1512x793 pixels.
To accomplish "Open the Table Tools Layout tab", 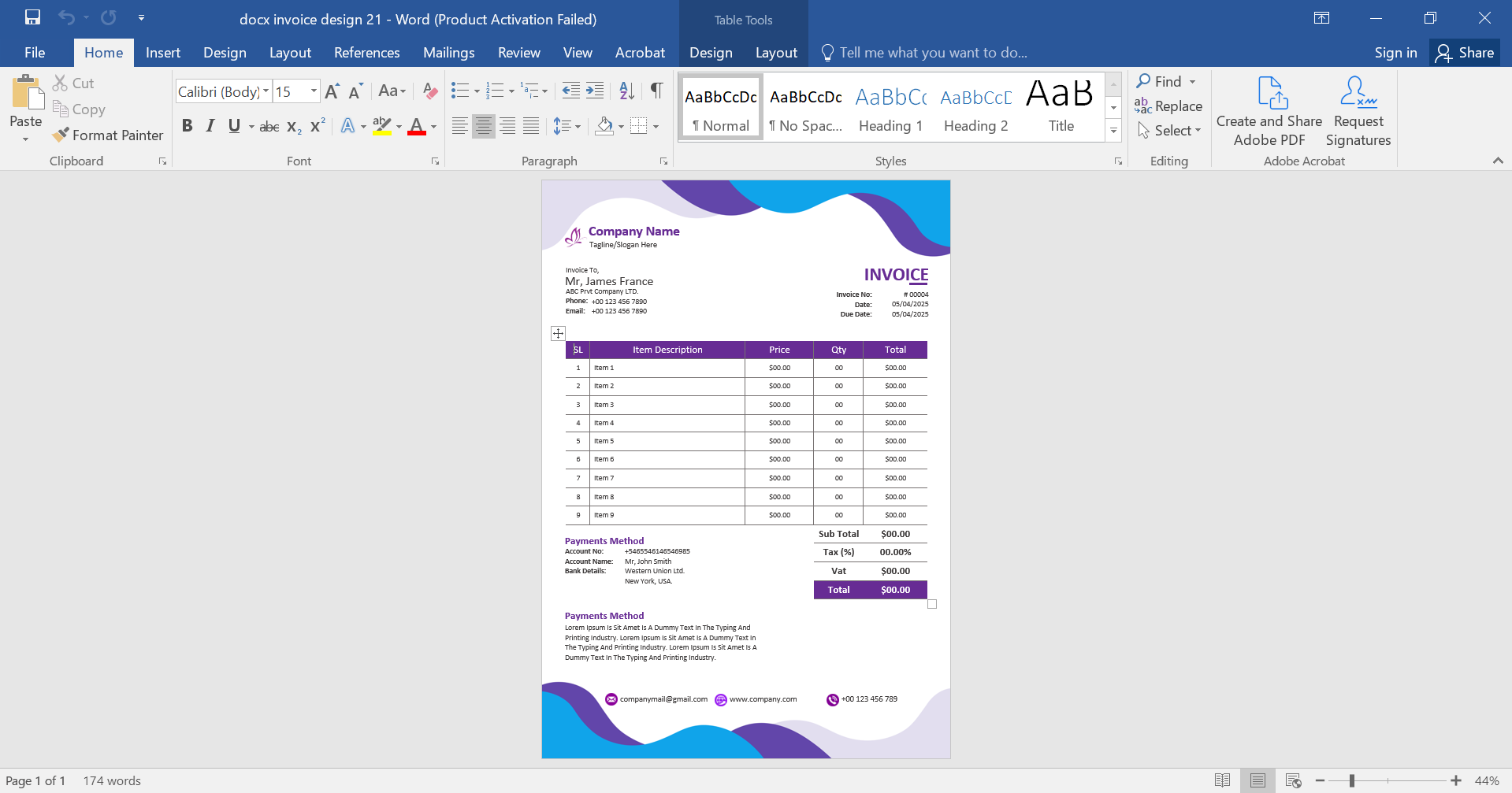I will [775, 53].
